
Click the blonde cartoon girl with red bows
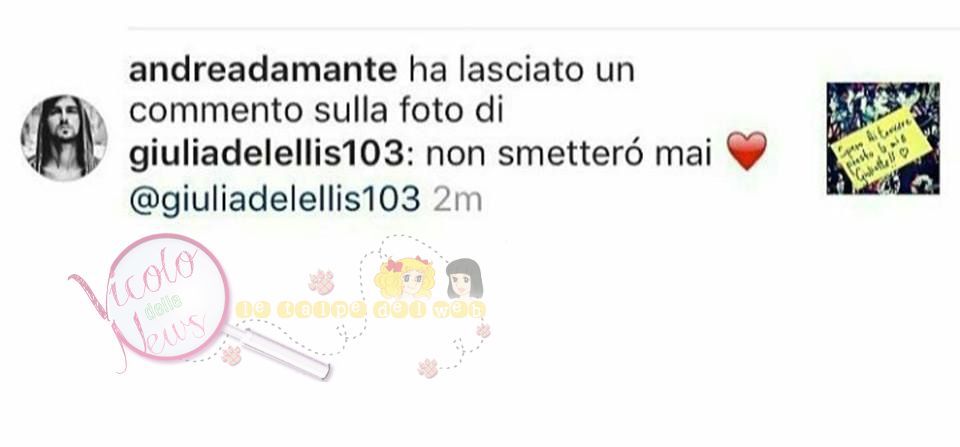click(404, 279)
